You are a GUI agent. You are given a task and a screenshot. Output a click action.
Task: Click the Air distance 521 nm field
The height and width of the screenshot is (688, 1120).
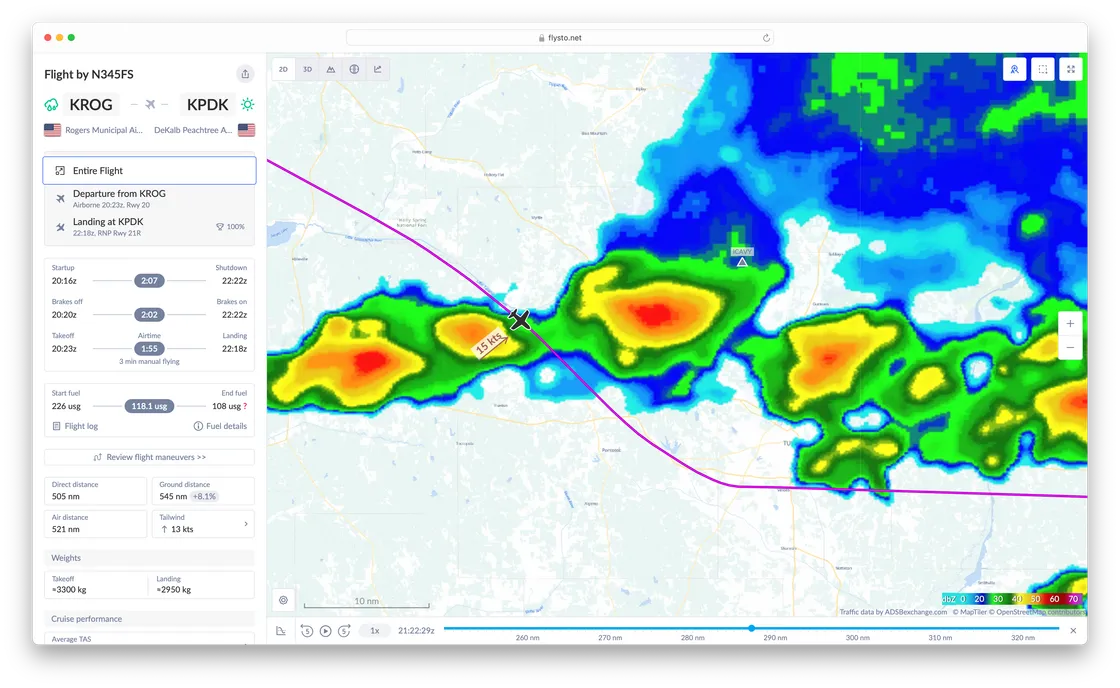pyautogui.click(x=96, y=524)
